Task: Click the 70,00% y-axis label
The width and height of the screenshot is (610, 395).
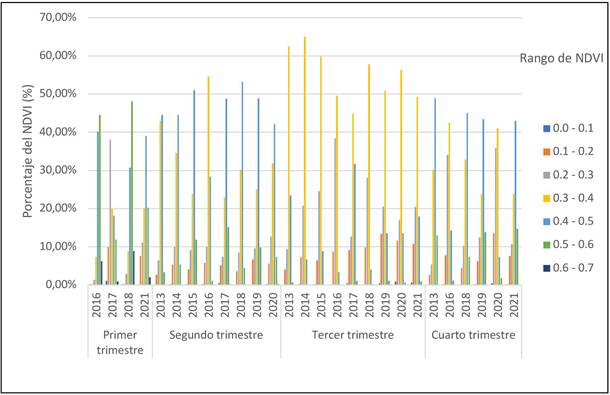Action: point(58,18)
